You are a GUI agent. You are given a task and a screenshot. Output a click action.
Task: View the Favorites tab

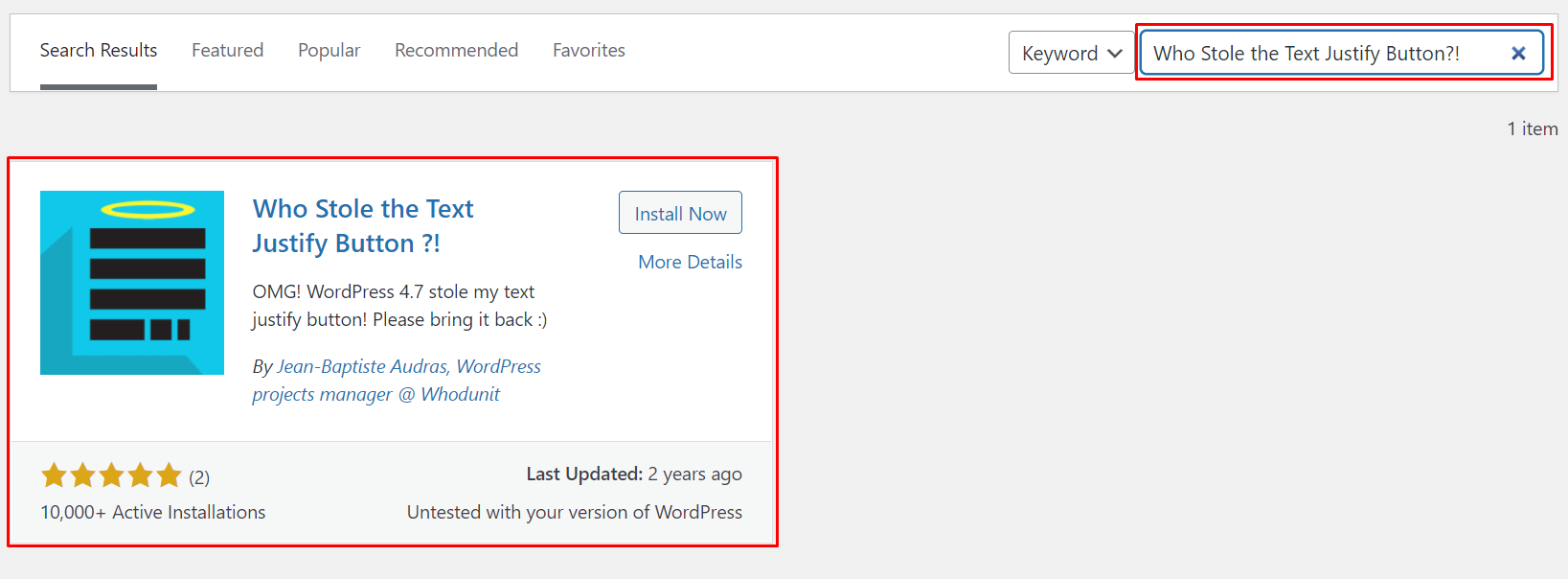point(588,50)
